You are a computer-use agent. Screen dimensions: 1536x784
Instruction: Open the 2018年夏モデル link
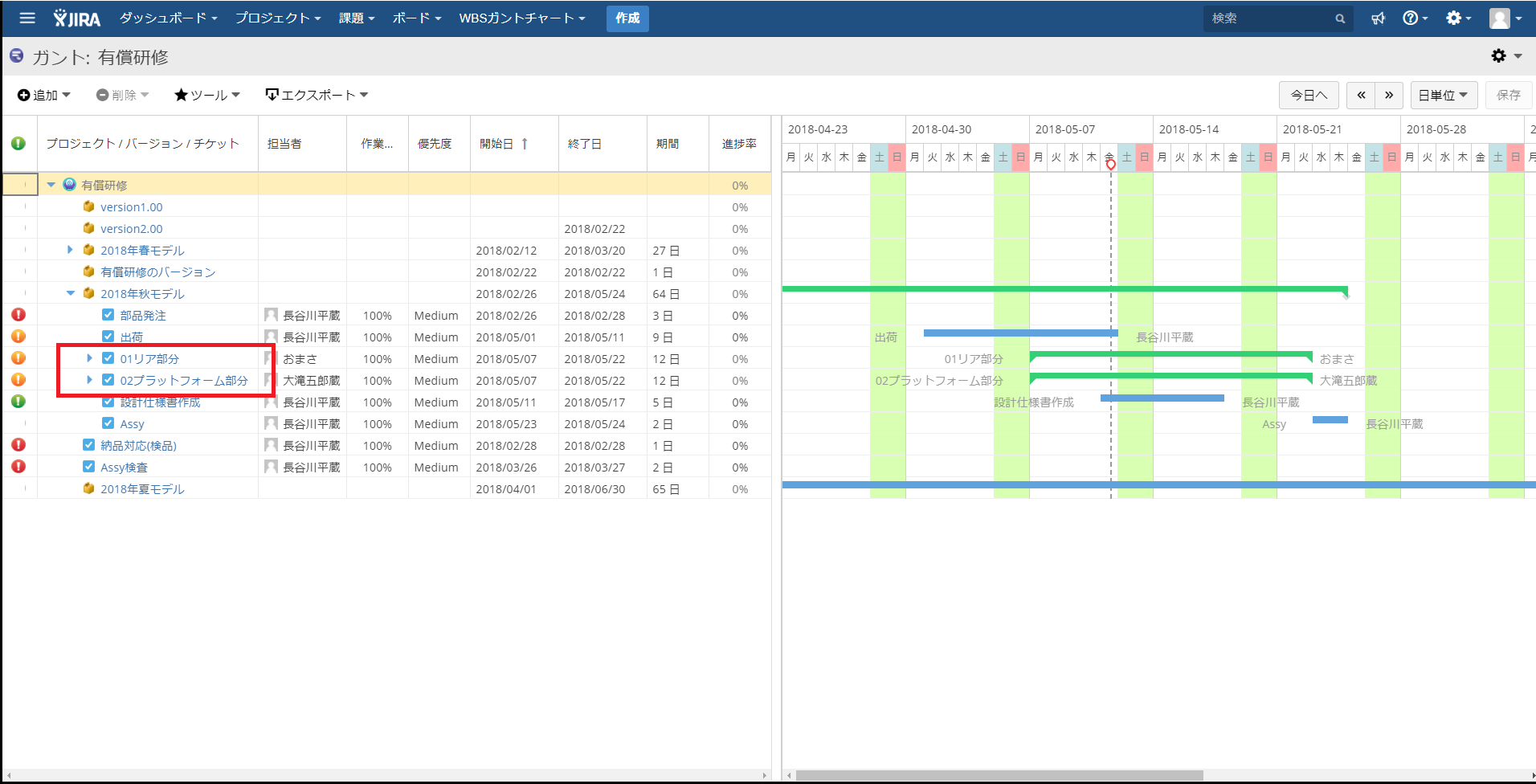click(x=142, y=488)
